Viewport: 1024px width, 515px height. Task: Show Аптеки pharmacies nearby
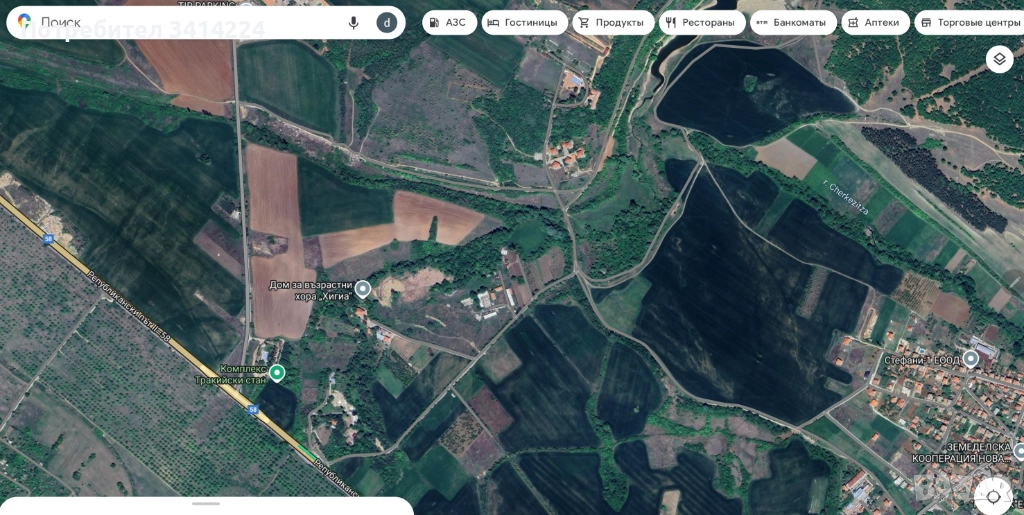875,22
